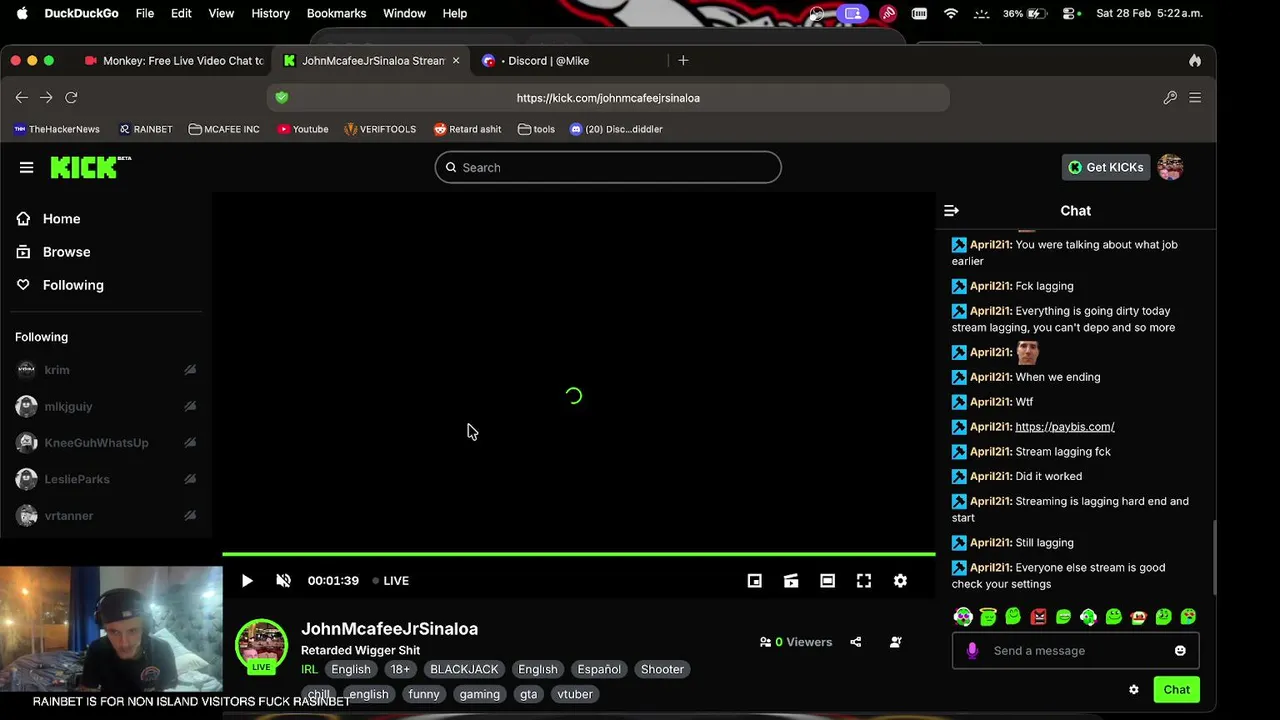Open Browse in the sidebar
The image size is (1280, 720).
(x=66, y=252)
